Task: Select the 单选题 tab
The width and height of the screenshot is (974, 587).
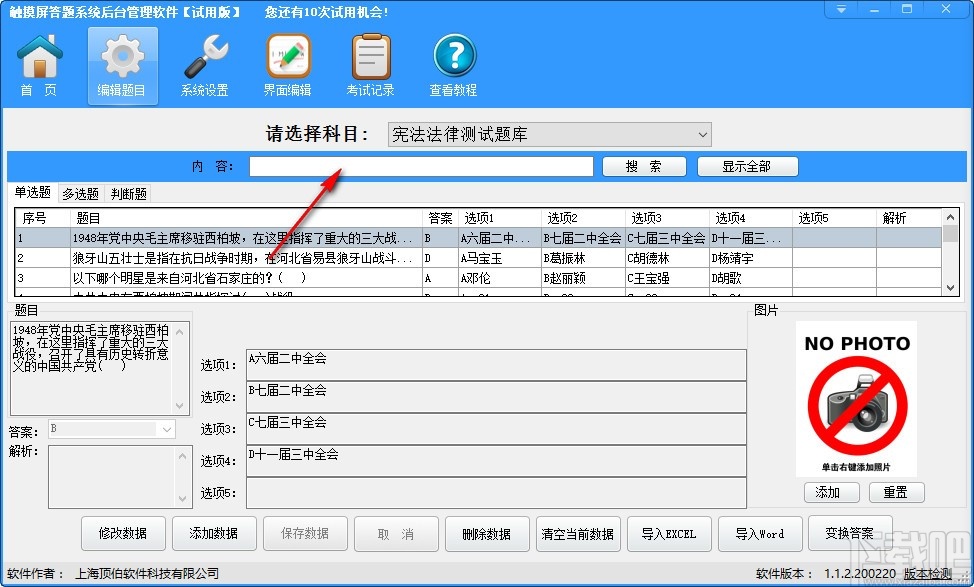Action: click(32, 193)
